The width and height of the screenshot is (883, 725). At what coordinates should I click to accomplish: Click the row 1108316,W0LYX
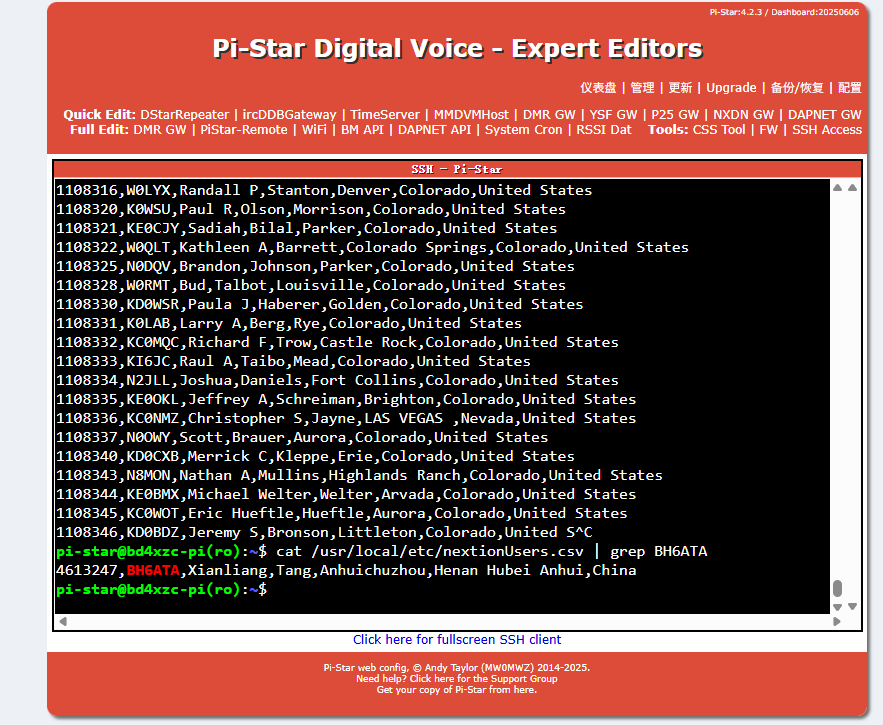324,190
